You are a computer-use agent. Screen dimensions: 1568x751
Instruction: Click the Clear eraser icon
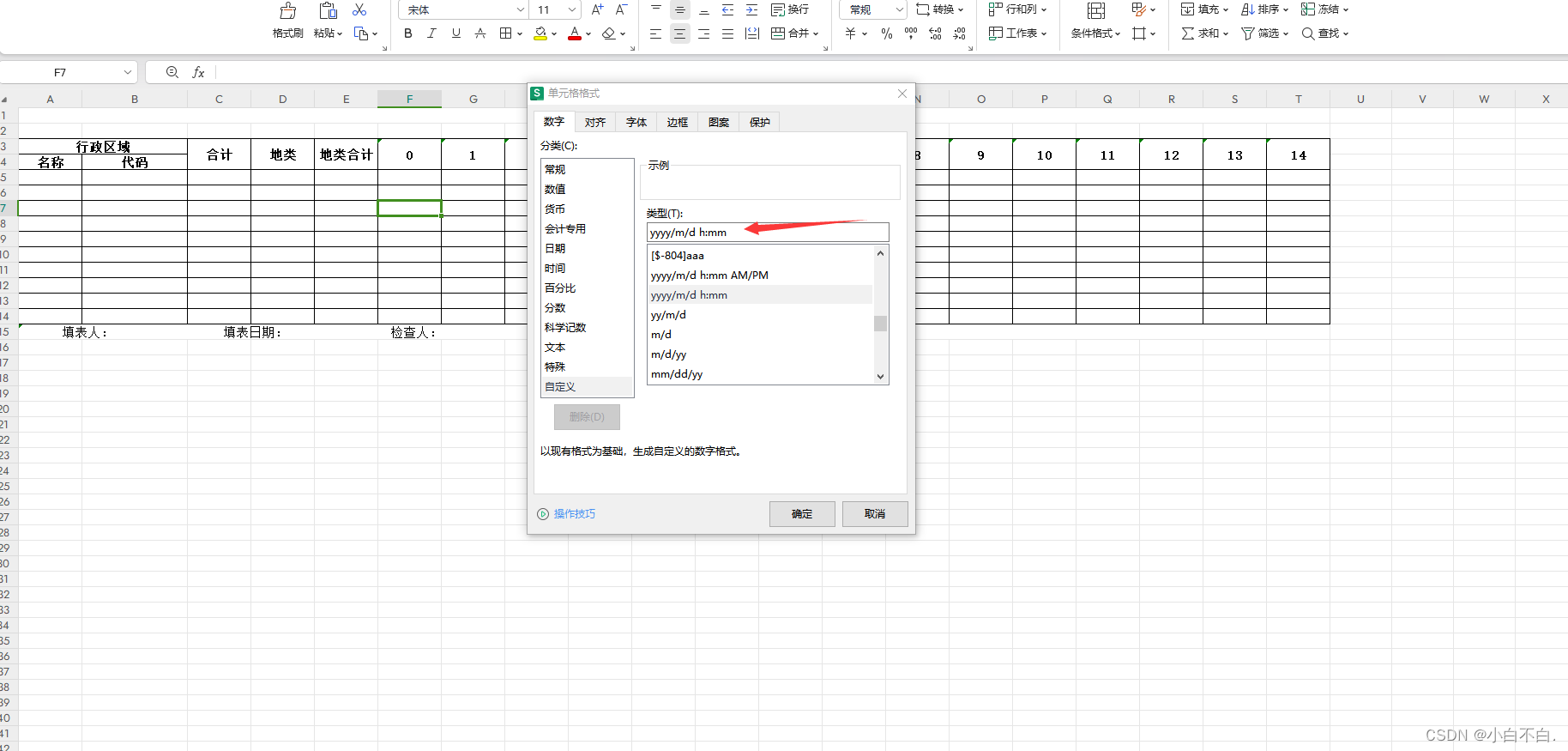tap(609, 33)
